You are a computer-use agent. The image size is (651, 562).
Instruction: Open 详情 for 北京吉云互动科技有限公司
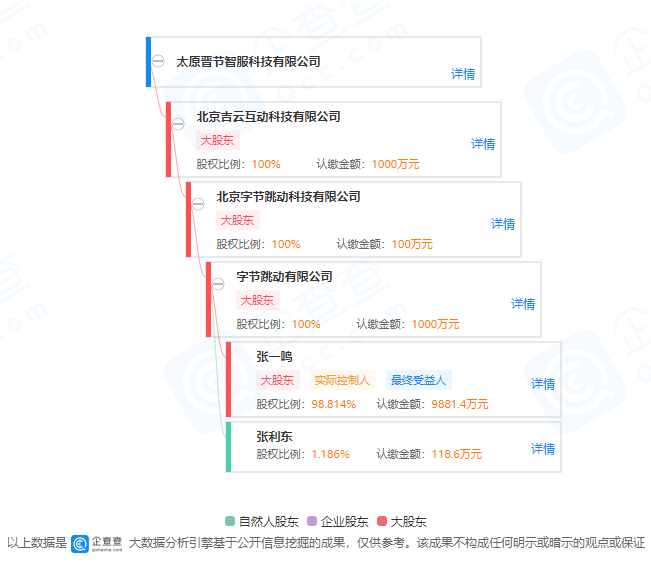pyautogui.click(x=483, y=144)
